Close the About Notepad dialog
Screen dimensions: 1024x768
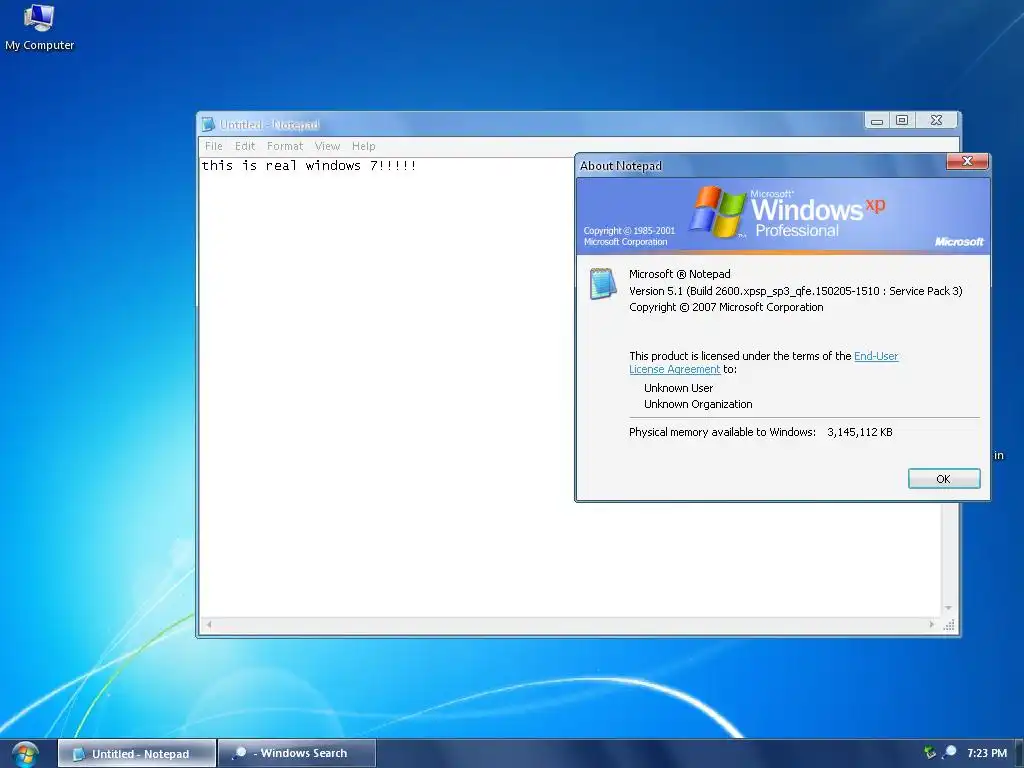pyautogui.click(x=968, y=161)
